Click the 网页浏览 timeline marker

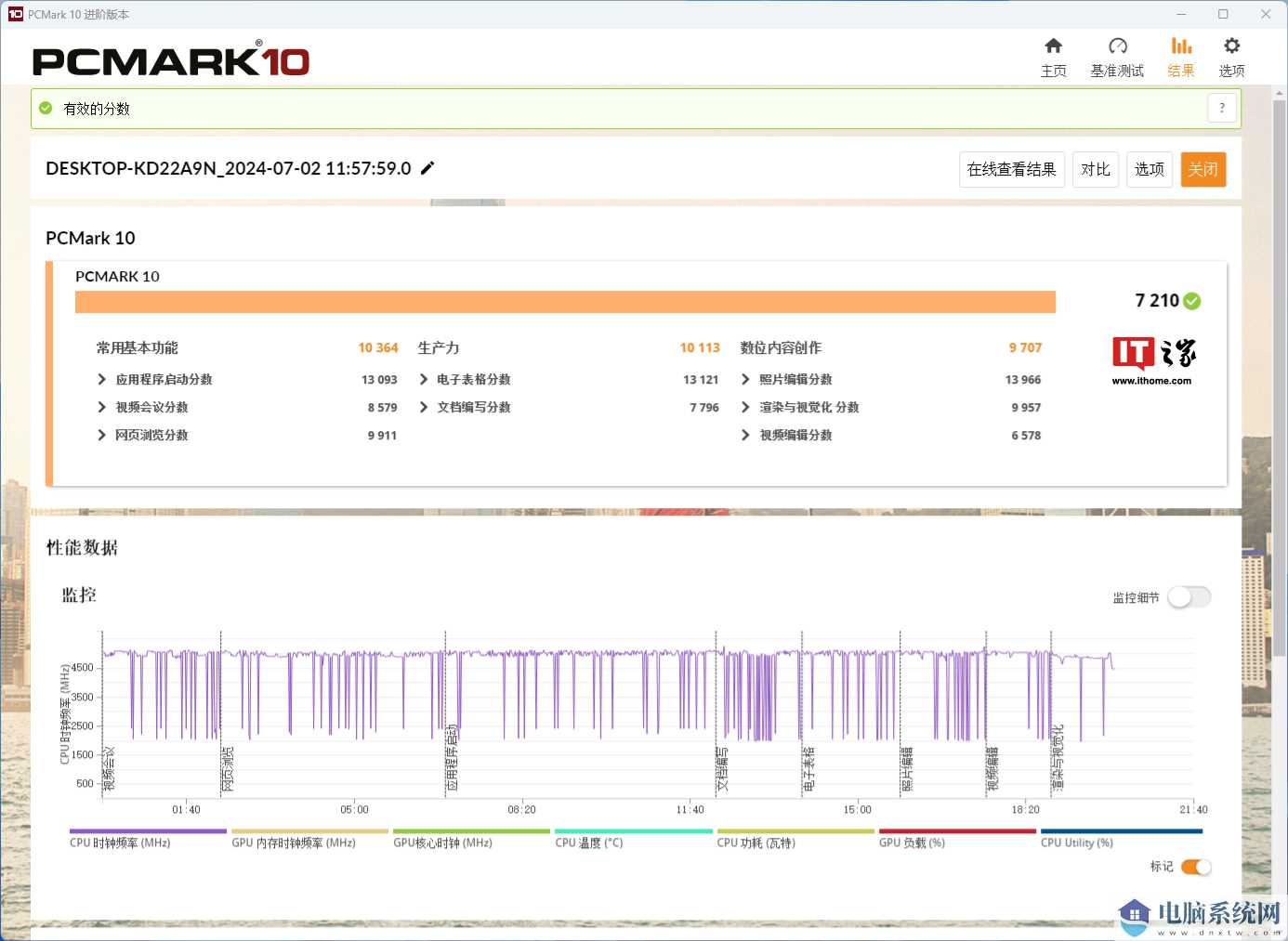(228, 768)
